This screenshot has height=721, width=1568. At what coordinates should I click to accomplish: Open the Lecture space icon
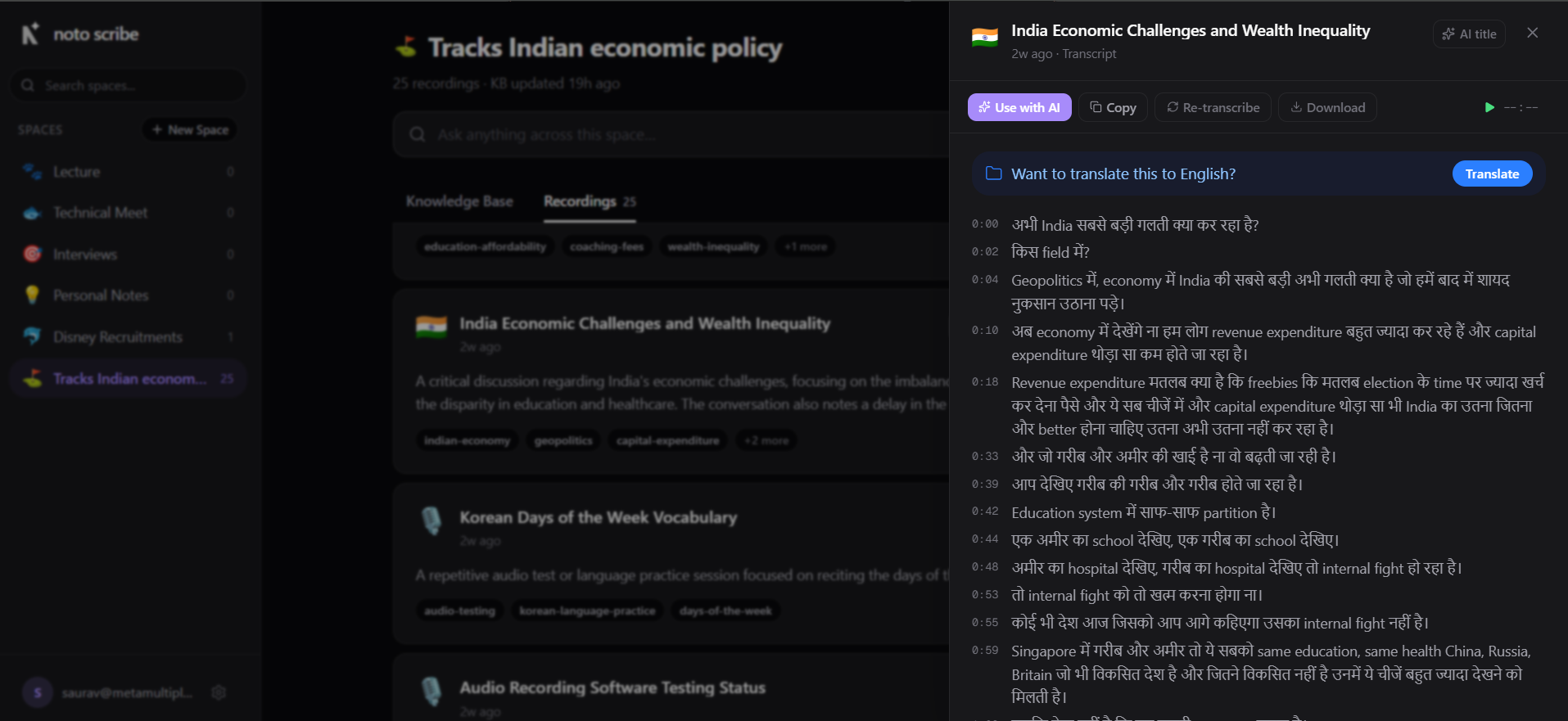coord(33,172)
